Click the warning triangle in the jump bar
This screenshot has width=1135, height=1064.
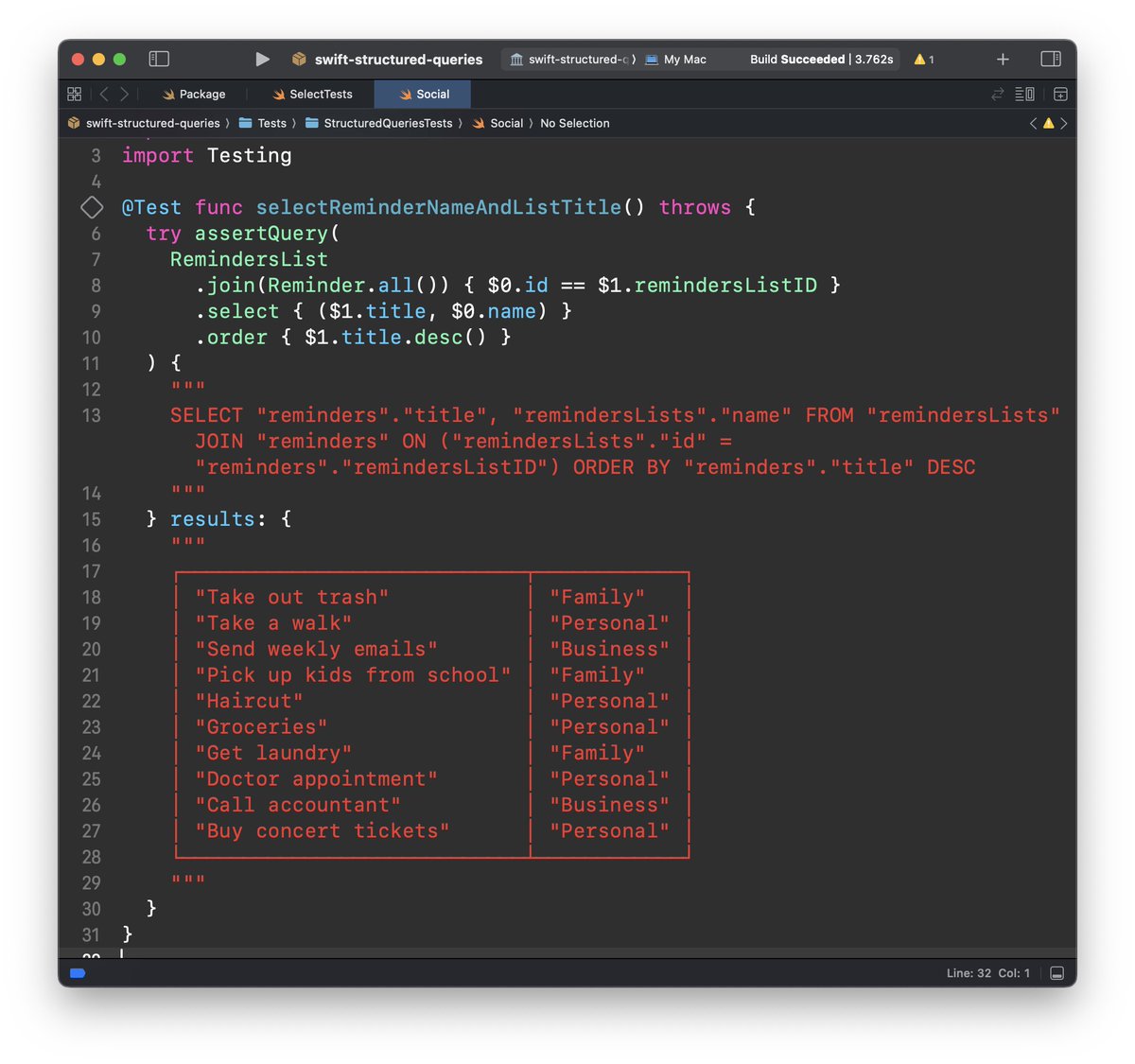pos(1048,123)
